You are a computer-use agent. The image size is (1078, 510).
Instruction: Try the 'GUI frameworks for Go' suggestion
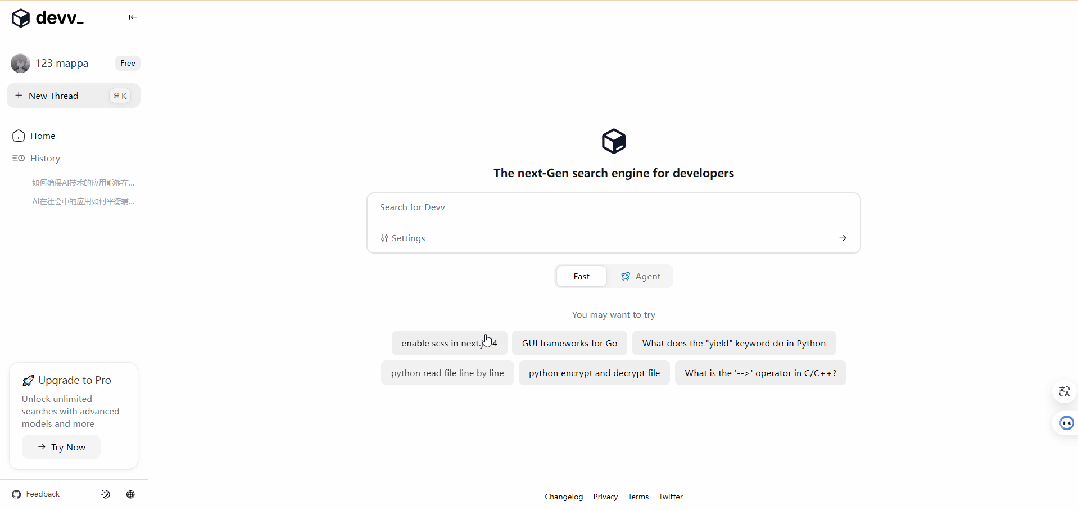(x=570, y=343)
